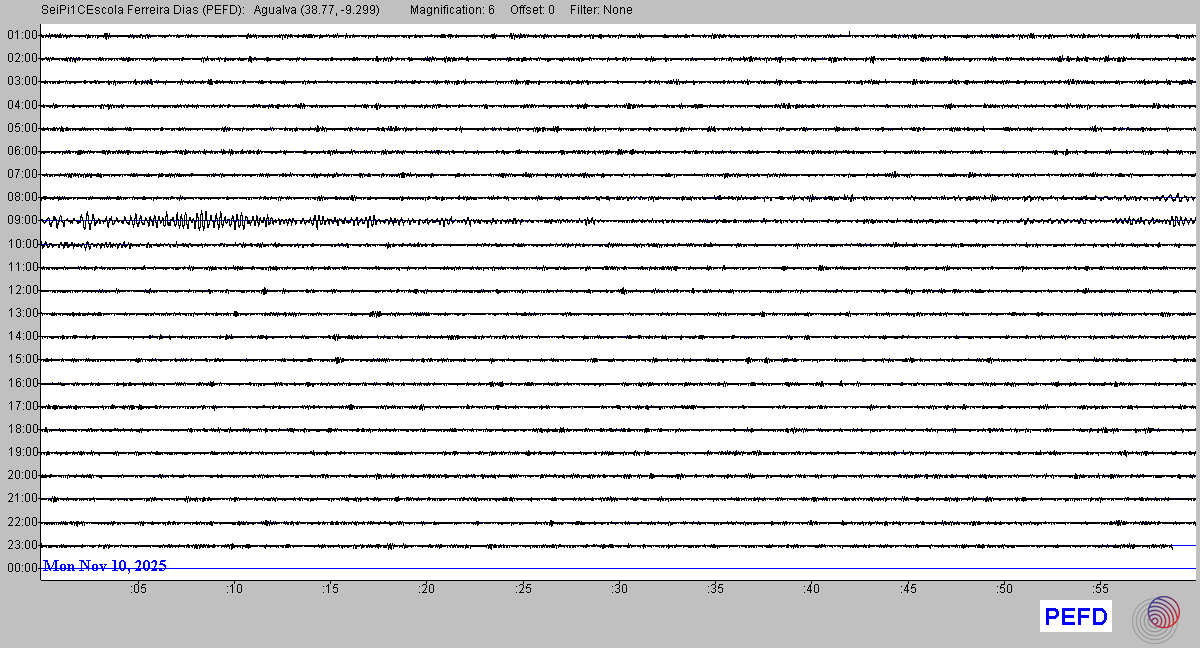Click the red spiral seismograph logo
This screenshot has width=1200, height=648.
coord(1163,617)
